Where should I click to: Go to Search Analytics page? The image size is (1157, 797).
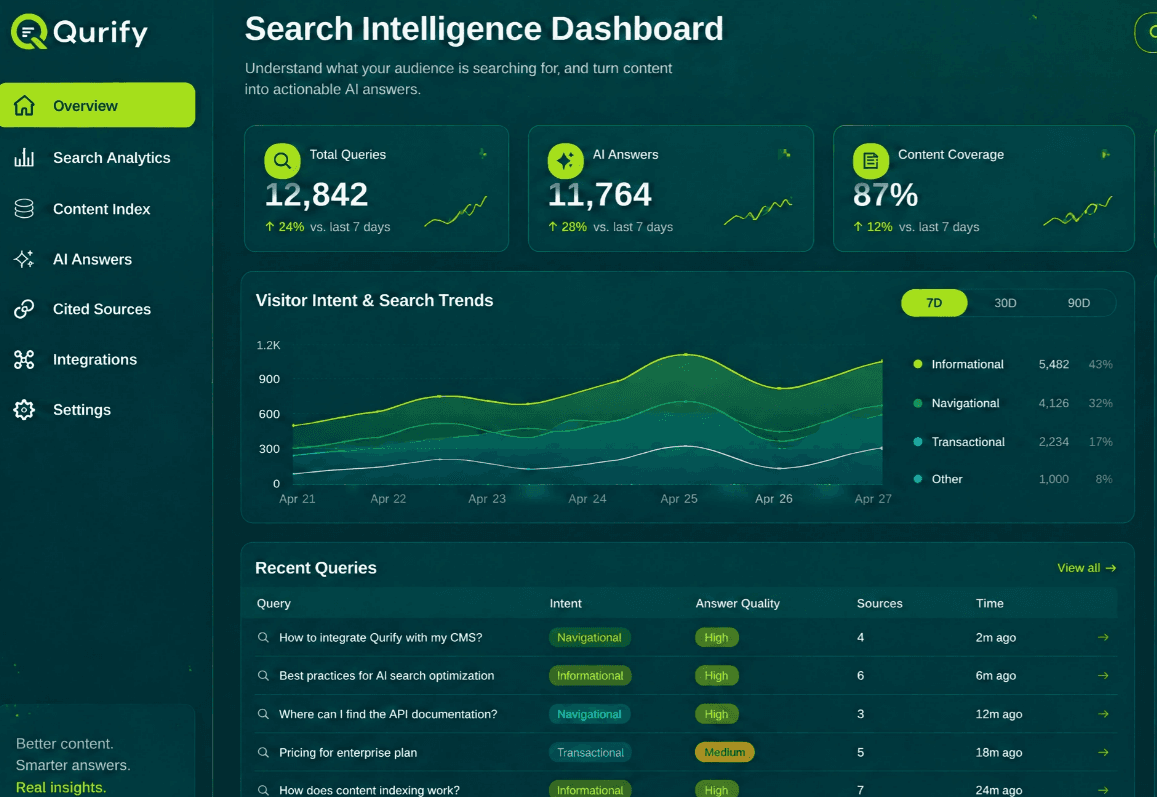[x=111, y=157]
